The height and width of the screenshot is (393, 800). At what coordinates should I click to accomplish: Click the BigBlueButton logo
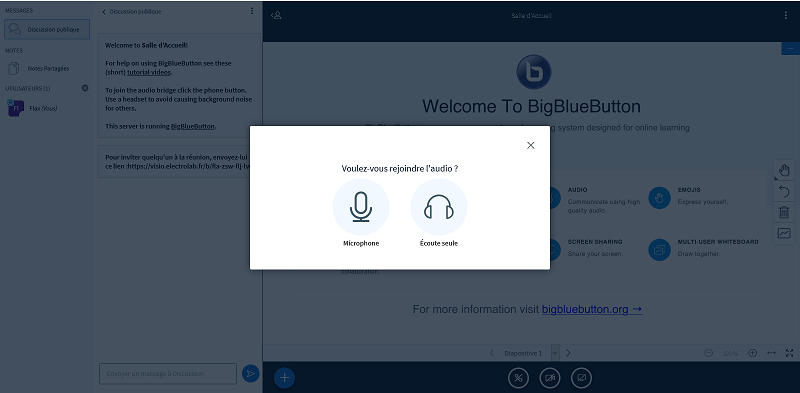(x=534, y=72)
